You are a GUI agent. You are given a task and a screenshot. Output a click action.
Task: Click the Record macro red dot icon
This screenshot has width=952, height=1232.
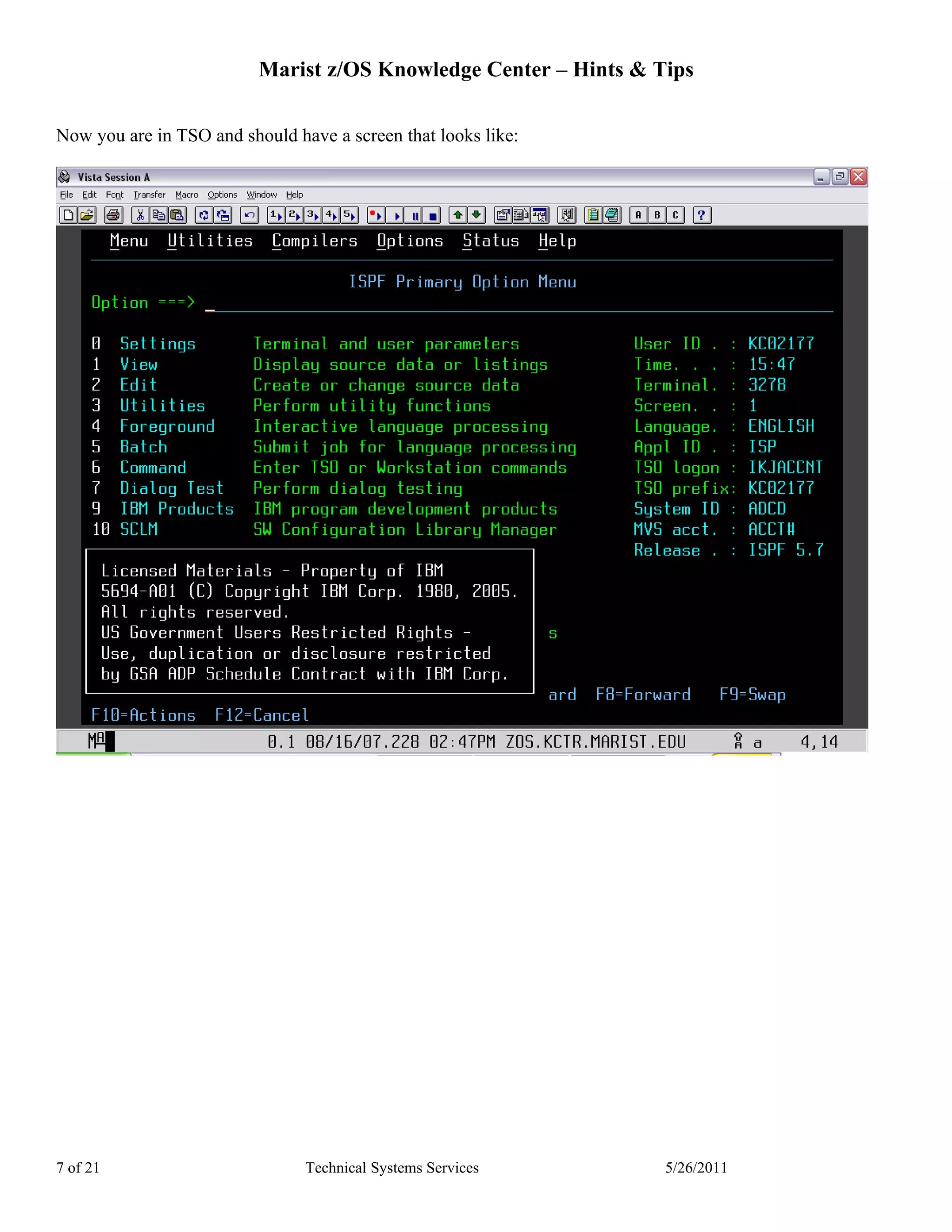point(376,215)
